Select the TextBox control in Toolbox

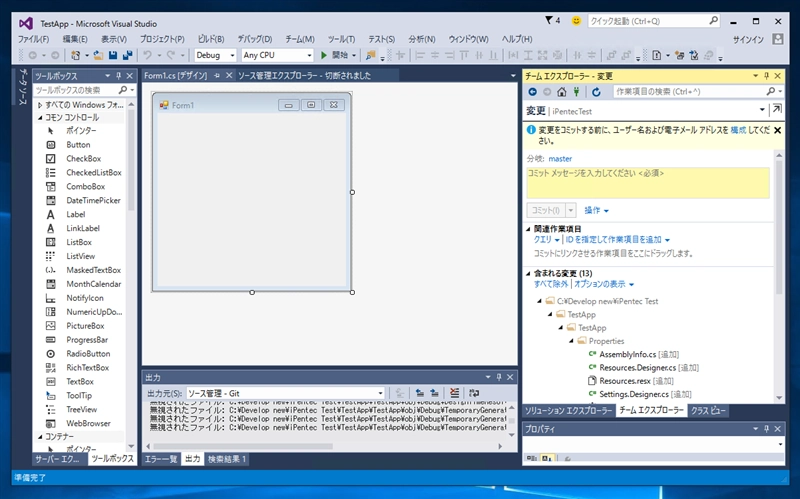[x=80, y=382]
